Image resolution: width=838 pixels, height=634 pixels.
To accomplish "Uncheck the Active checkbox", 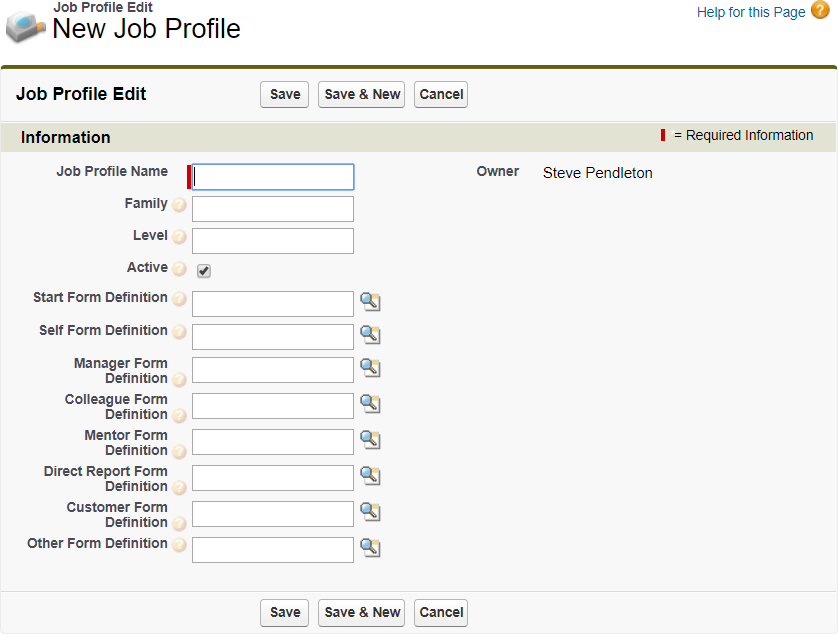I will [204, 271].
